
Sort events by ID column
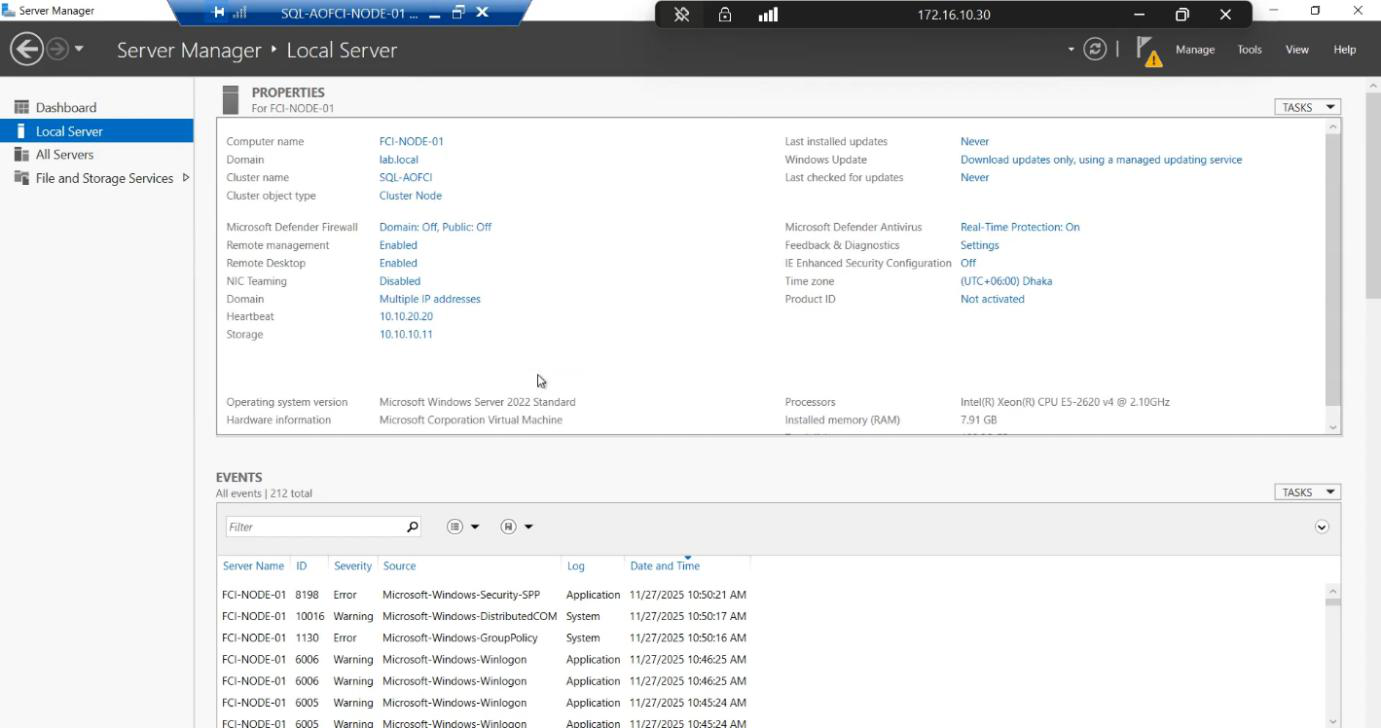tap(302, 566)
